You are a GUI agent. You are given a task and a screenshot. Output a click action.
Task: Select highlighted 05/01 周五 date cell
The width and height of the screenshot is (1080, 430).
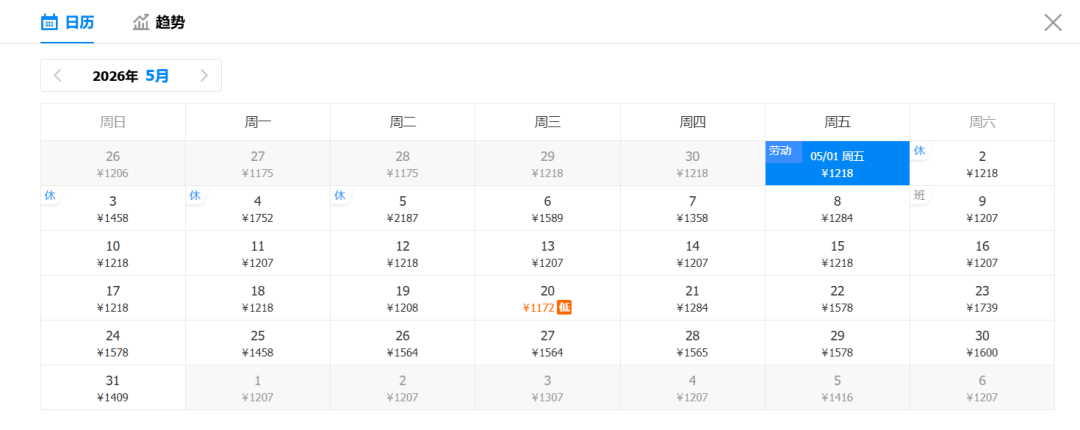point(837,163)
